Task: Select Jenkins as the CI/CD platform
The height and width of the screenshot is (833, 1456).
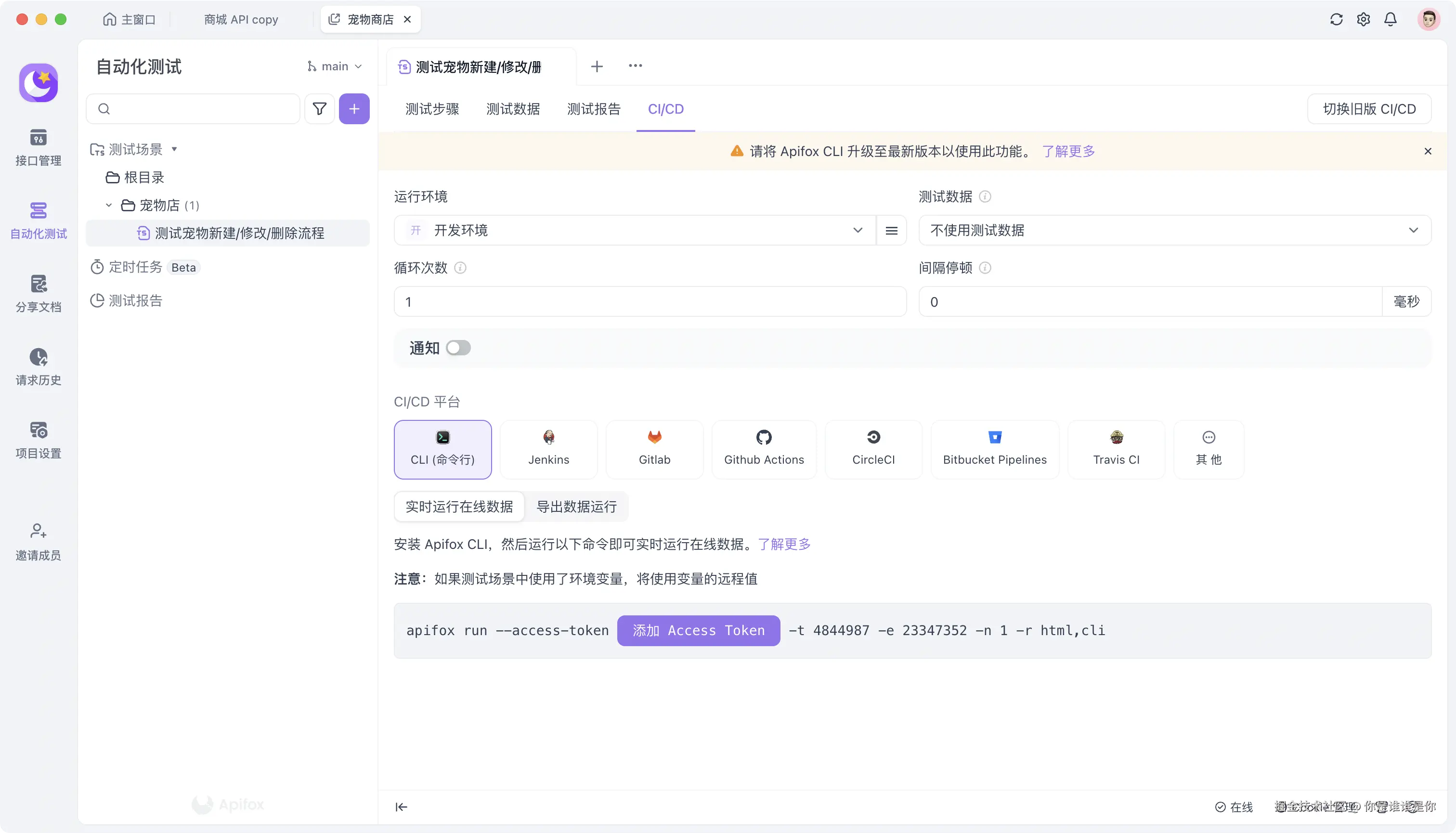Action: [x=548, y=449]
